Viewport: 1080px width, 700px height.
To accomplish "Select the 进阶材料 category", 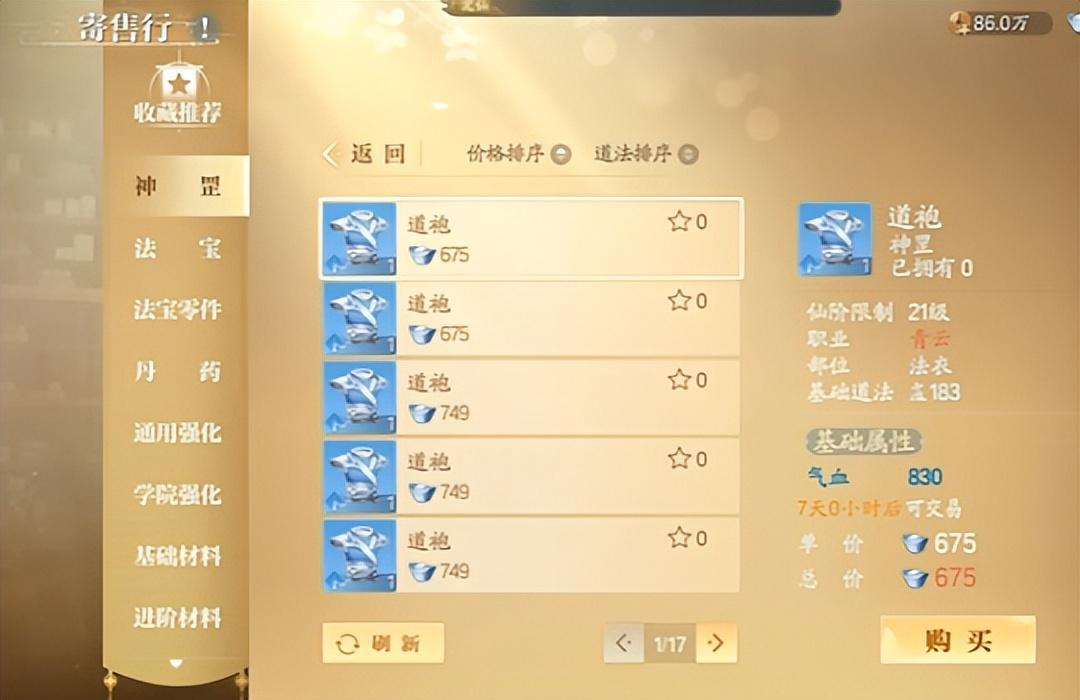I will tap(178, 618).
